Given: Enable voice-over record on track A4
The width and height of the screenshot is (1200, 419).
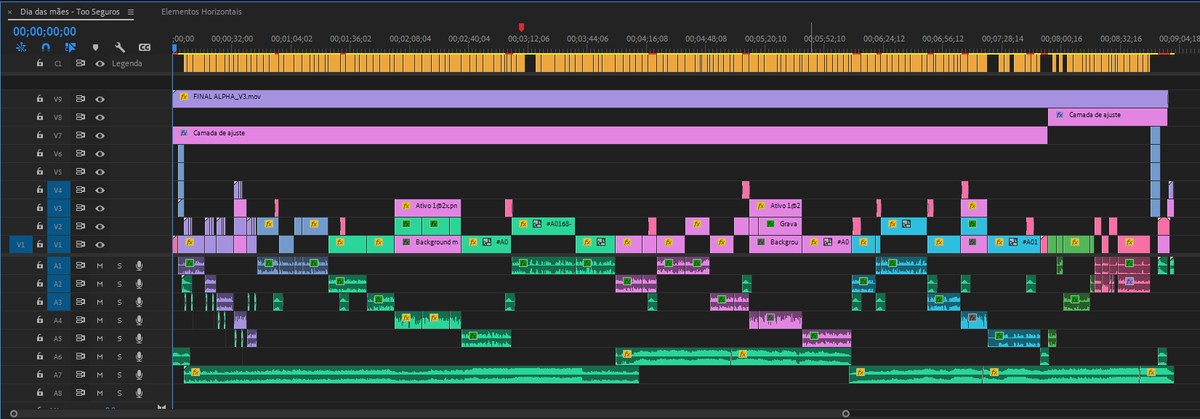Looking at the screenshot, I should [x=139, y=321].
